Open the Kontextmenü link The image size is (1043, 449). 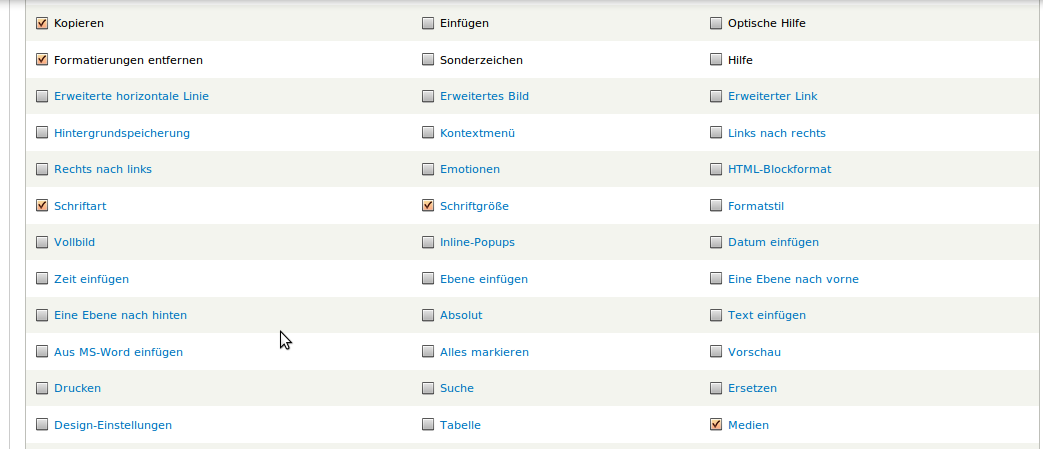tap(477, 133)
